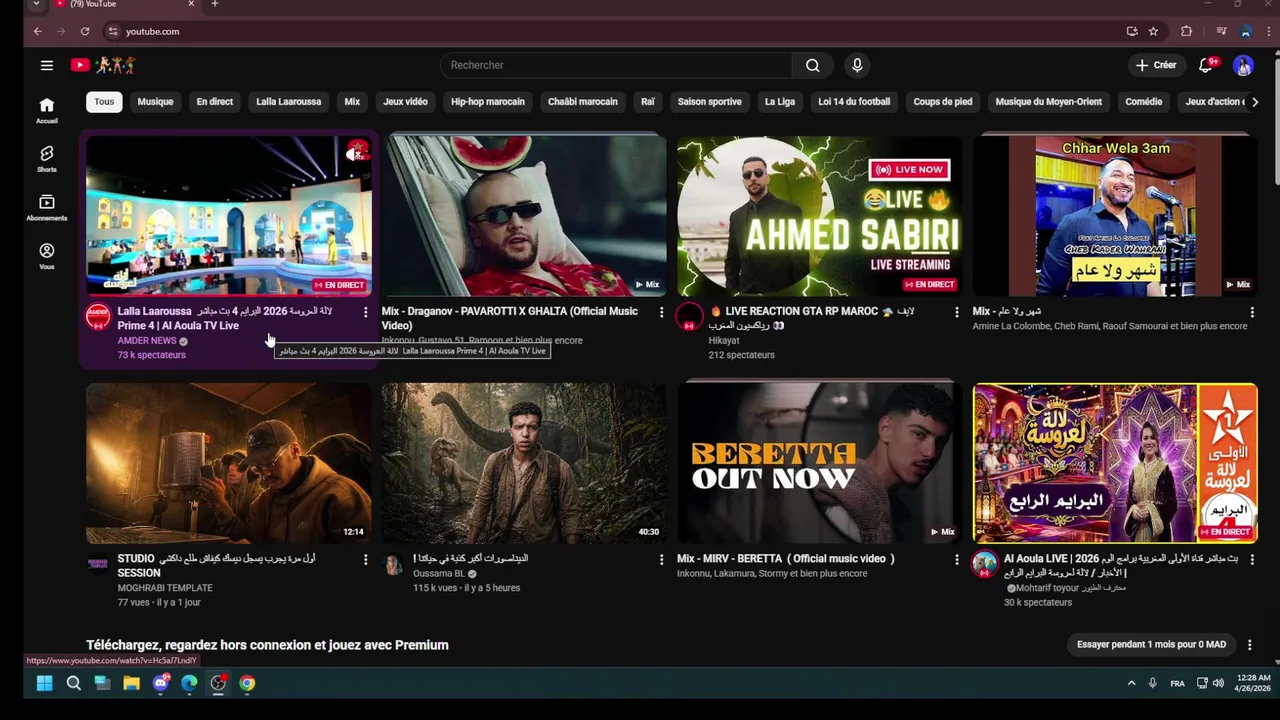View site information next to the URL
Image resolution: width=1280 pixels, height=720 pixels.
112,31
